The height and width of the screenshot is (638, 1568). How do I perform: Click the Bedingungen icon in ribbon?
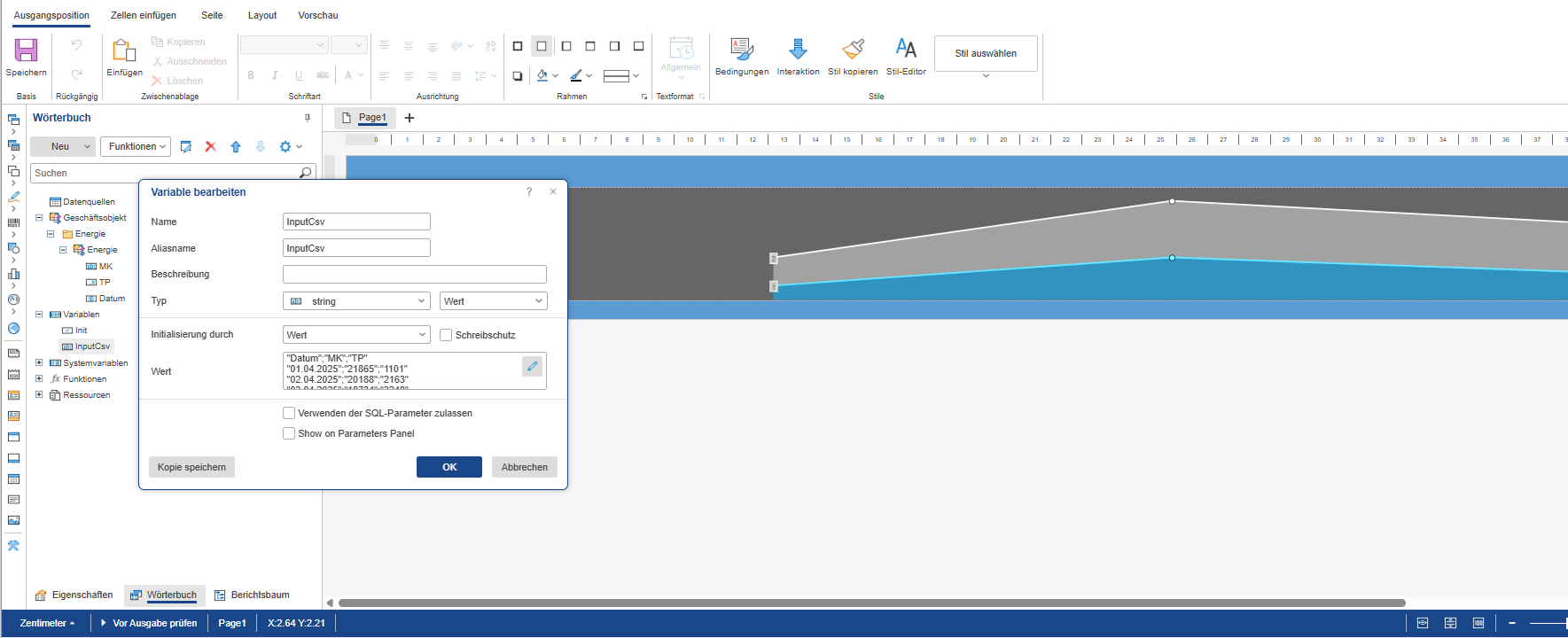point(741,50)
